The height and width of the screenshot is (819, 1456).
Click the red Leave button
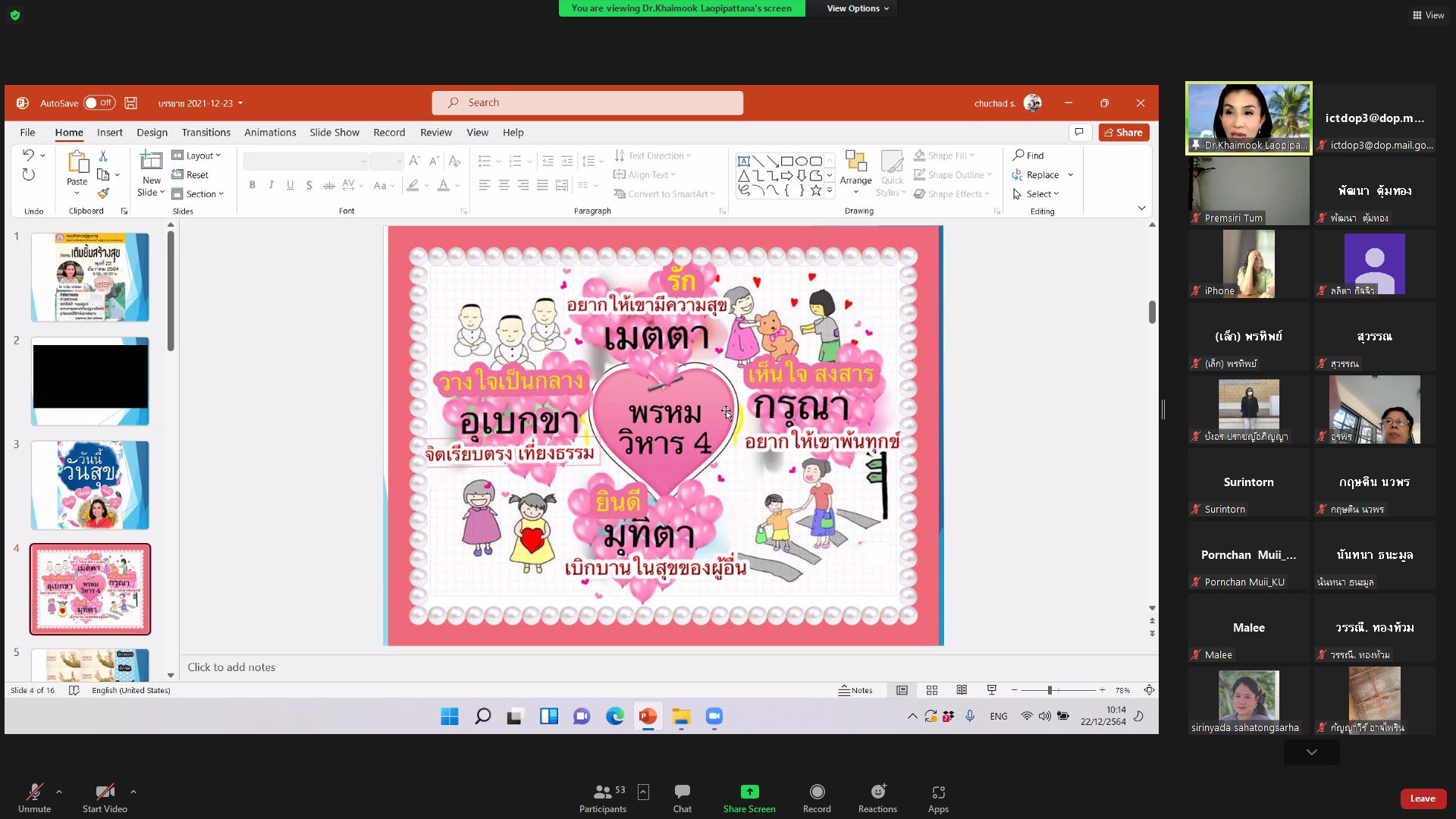(x=1422, y=798)
